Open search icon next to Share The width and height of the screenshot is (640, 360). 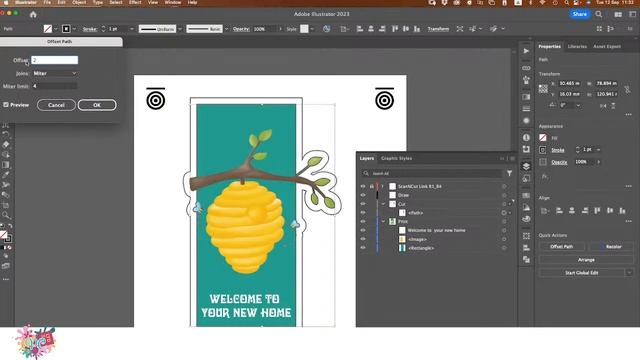tap(598, 14)
